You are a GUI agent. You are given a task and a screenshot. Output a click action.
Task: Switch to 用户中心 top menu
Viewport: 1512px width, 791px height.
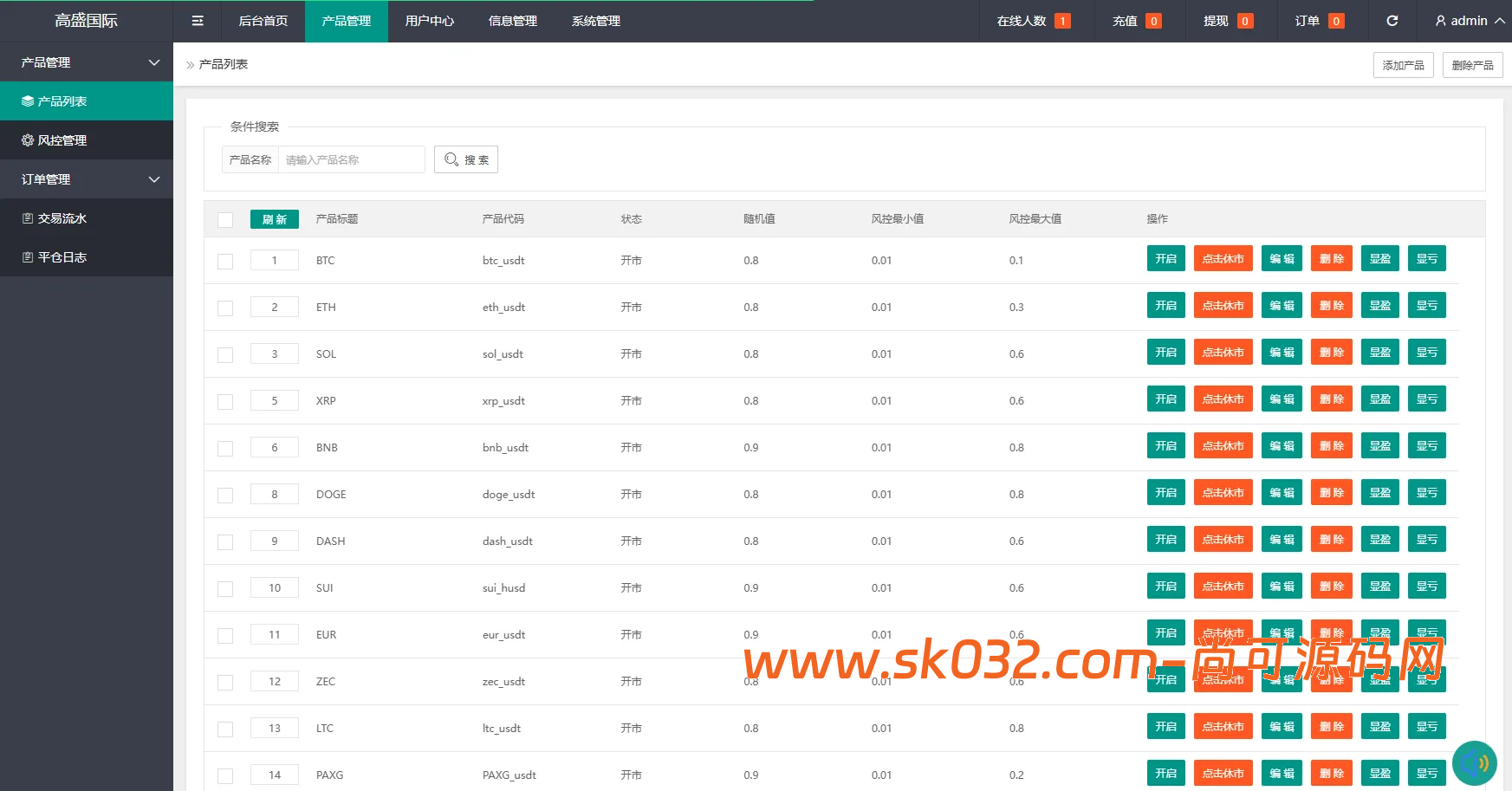tap(430, 21)
